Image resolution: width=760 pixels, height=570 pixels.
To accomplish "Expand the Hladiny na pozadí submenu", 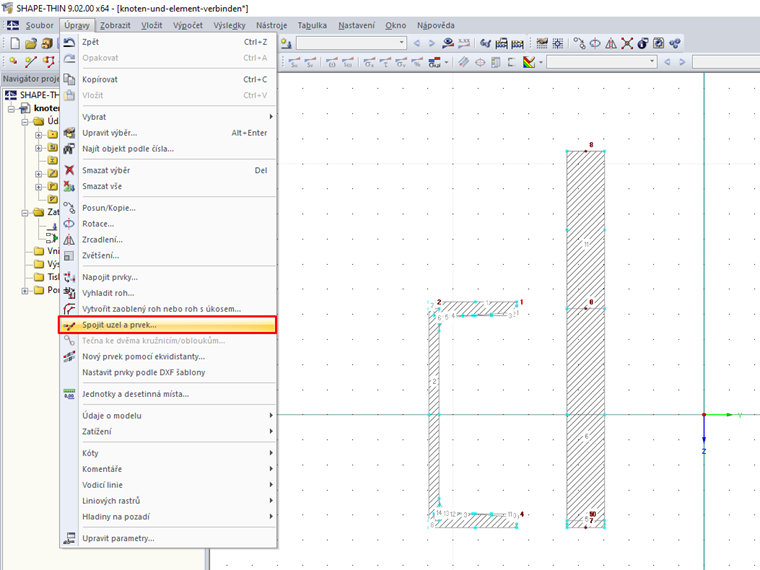I will click(176, 517).
